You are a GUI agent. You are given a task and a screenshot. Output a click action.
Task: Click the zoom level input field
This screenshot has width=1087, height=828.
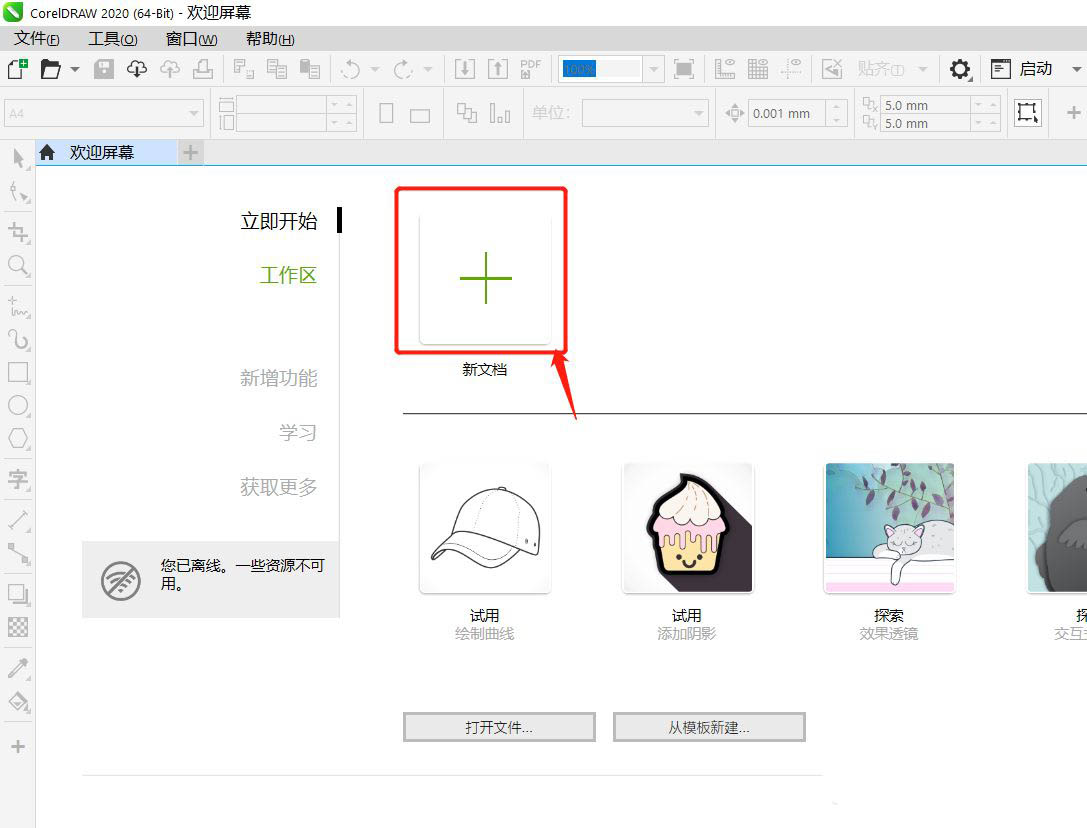coord(600,69)
